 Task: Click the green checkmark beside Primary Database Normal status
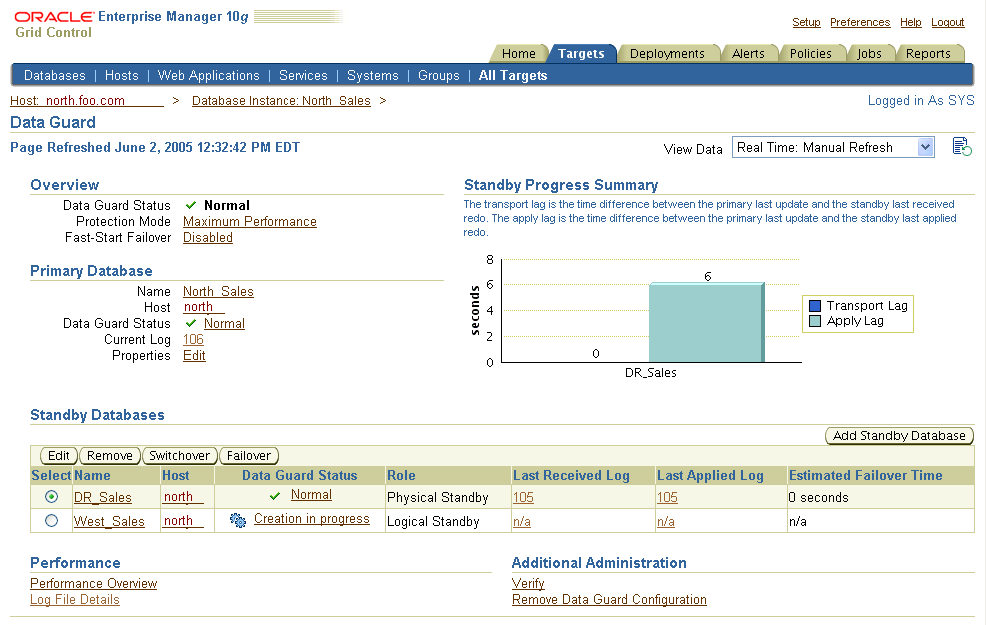(x=191, y=324)
